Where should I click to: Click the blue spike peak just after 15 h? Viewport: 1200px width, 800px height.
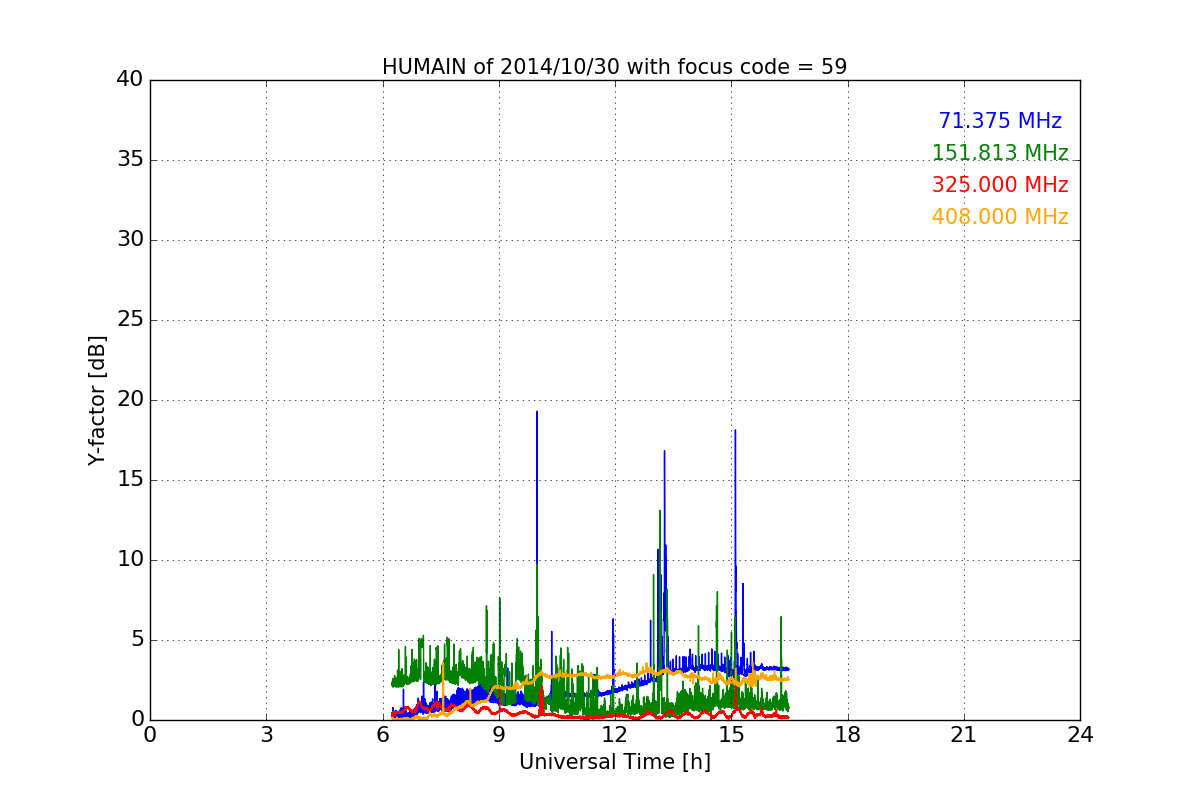[x=735, y=431]
